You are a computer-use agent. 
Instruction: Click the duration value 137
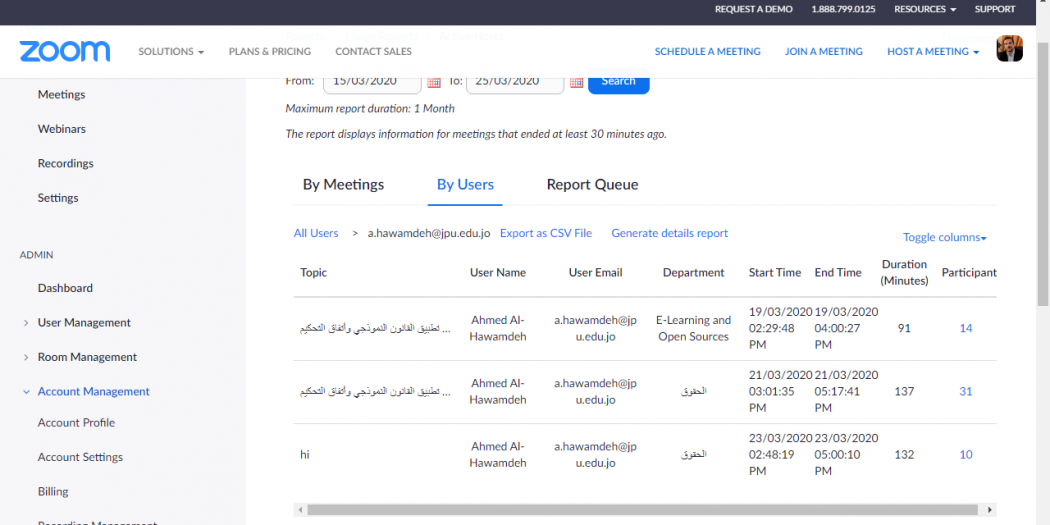pos(904,391)
